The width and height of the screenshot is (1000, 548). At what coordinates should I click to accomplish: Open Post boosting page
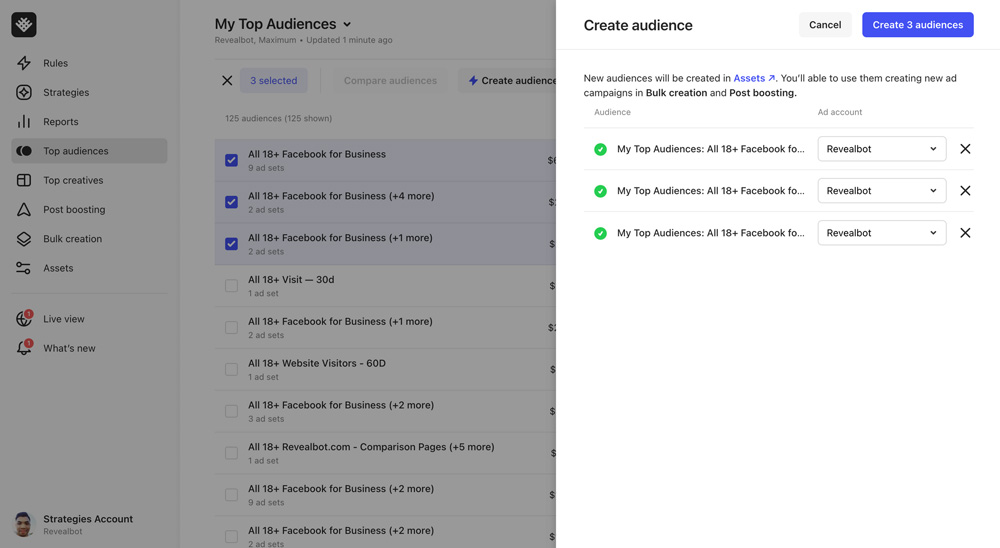coord(73,210)
